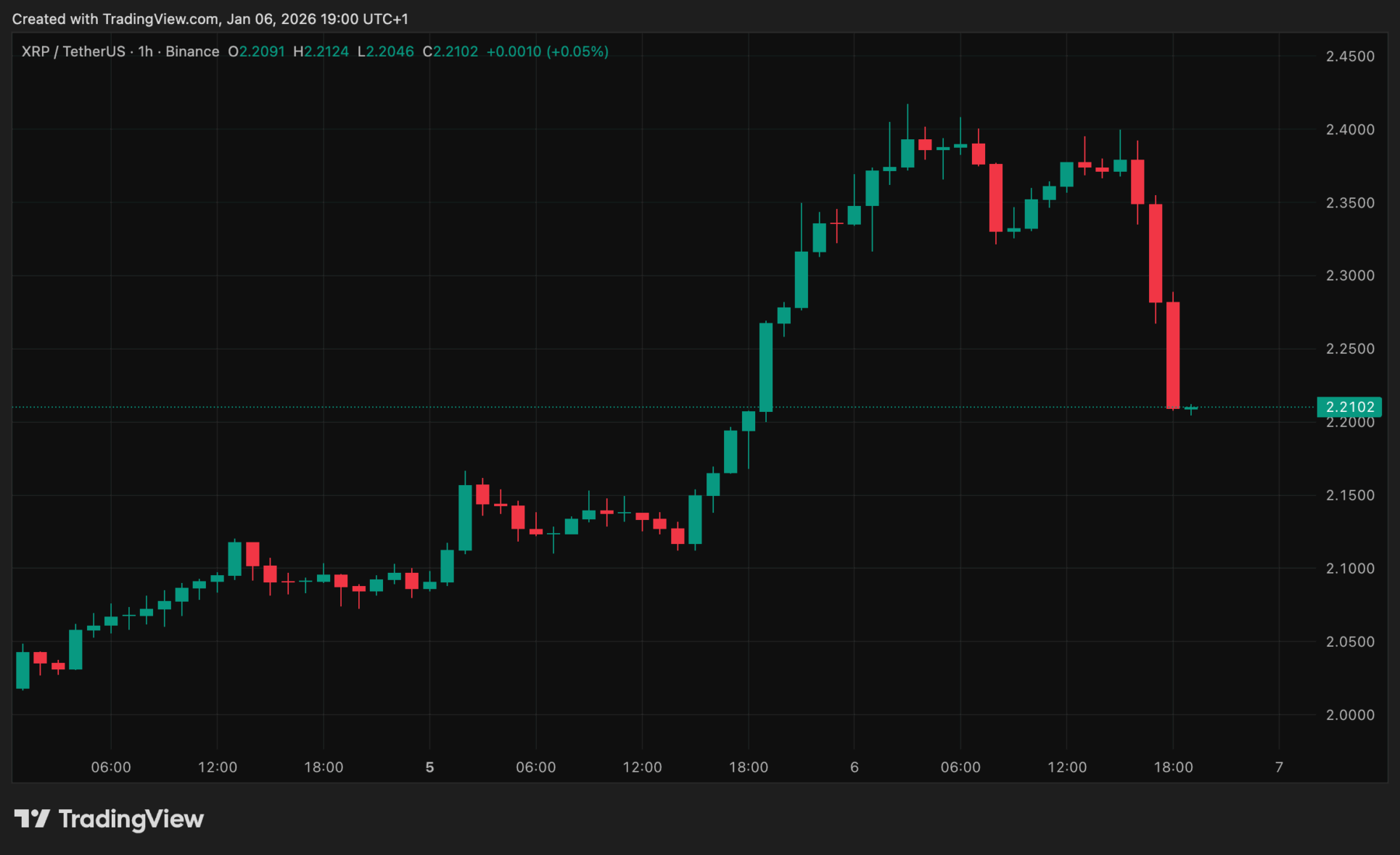Image resolution: width=1400 pixels, height=855 pixels.
Task: Click the open value O2.2091
Action: point(256,51)
